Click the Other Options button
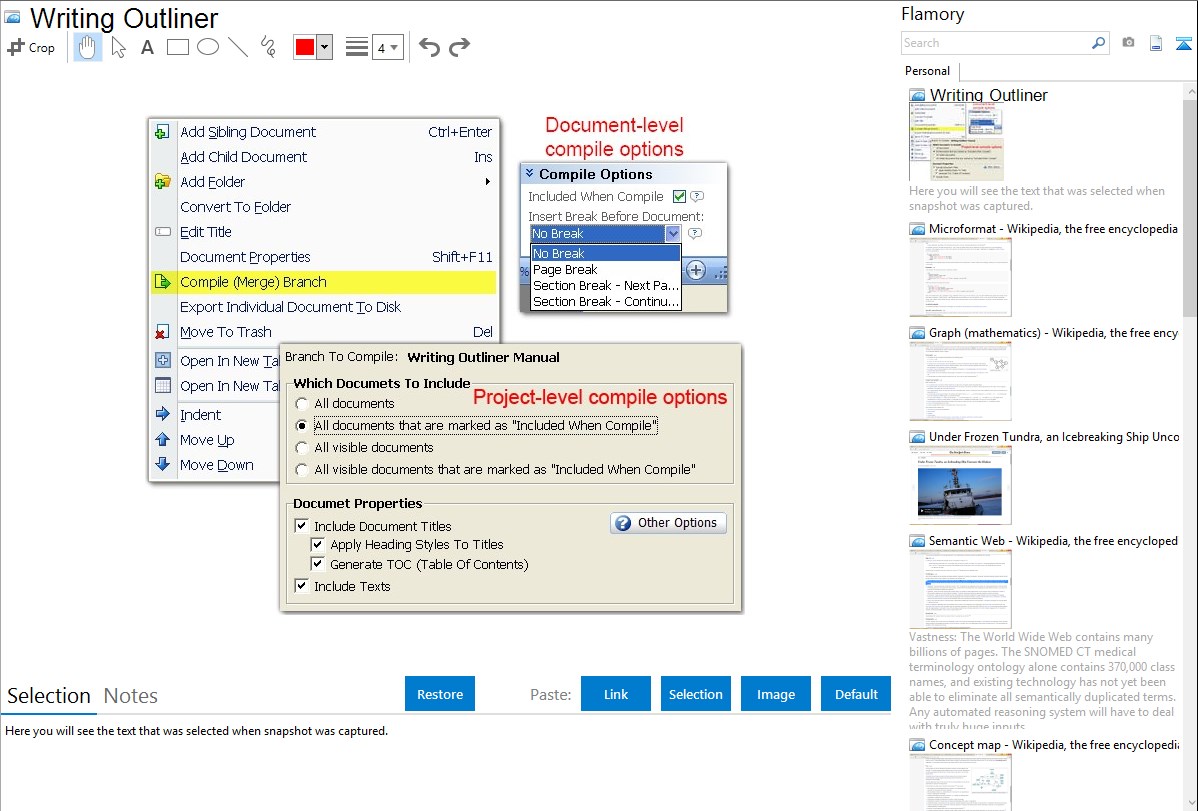The image size is (1198, 811). pos(669,523)
